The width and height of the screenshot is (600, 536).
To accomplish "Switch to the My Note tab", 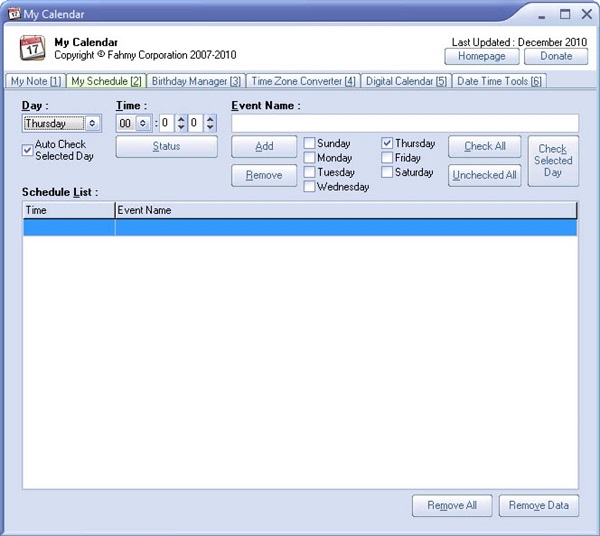I will pos(35,81).
